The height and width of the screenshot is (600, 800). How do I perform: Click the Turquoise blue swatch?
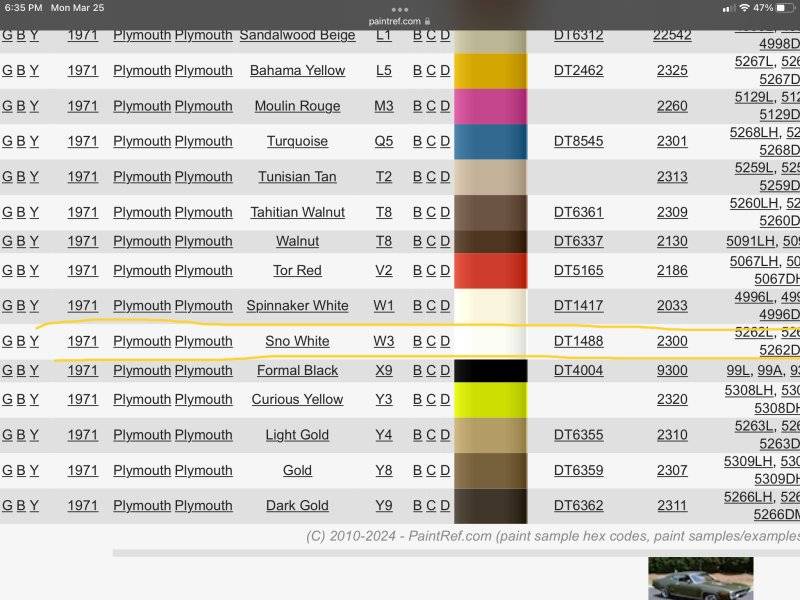tap(490, 141)
